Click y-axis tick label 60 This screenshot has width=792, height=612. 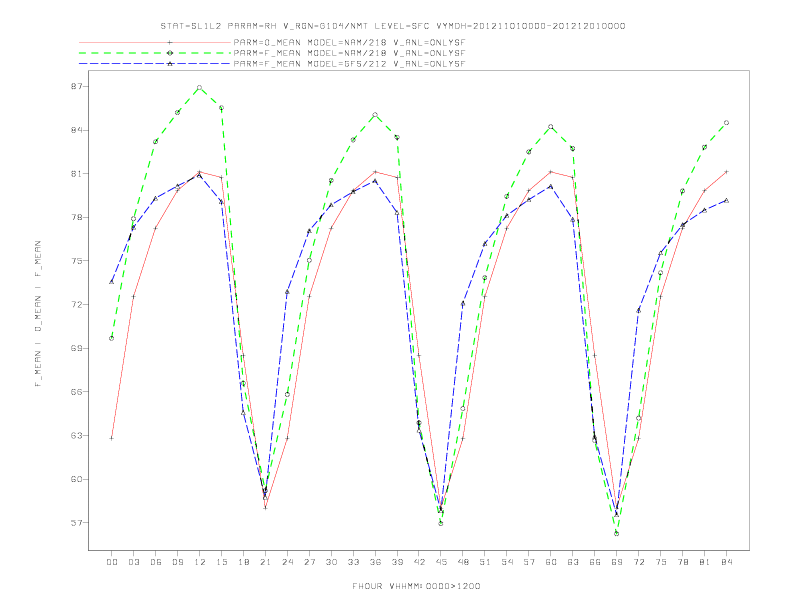(77, 479)
